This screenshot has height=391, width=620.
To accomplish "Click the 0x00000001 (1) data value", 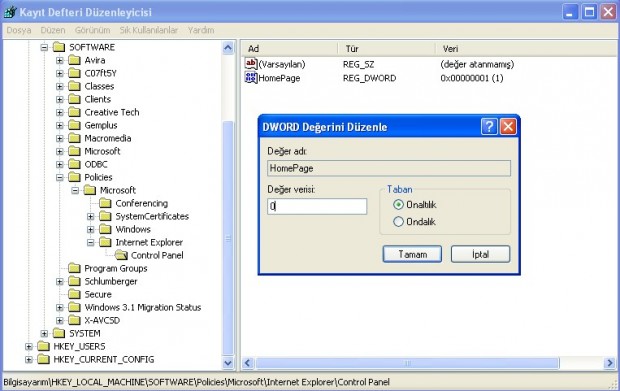I will click(x=472, y=78).
